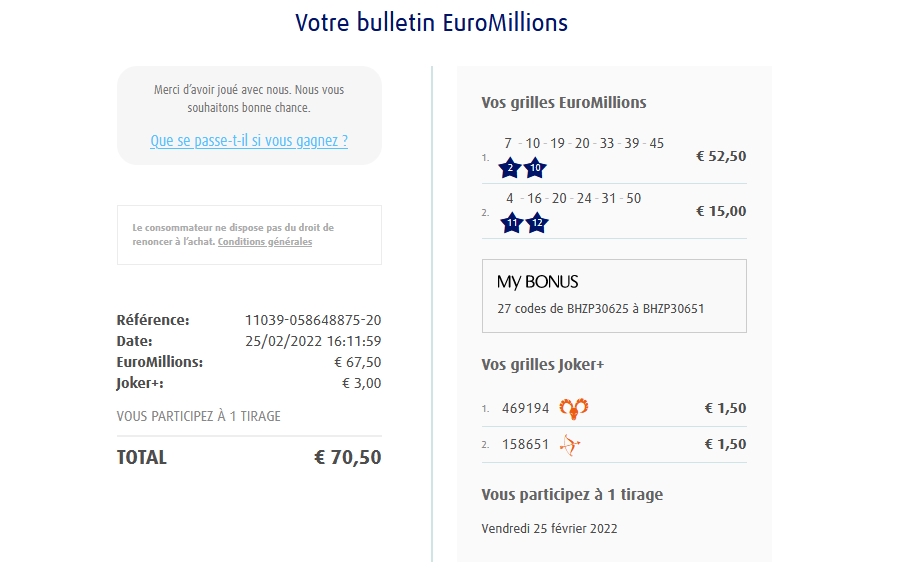Click the Sagittarius bow zodiac icon

click(570, 445)
